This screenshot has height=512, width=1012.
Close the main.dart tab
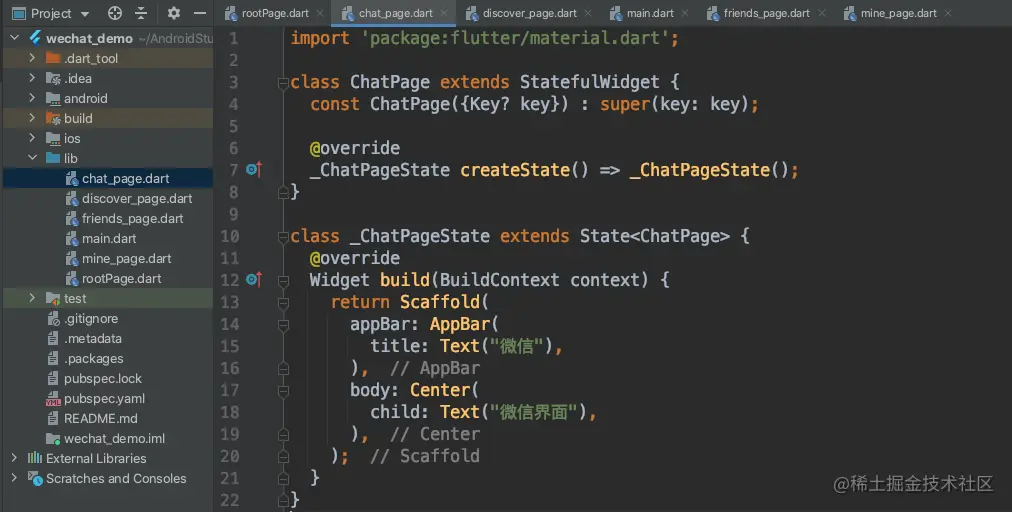(684, 13)
